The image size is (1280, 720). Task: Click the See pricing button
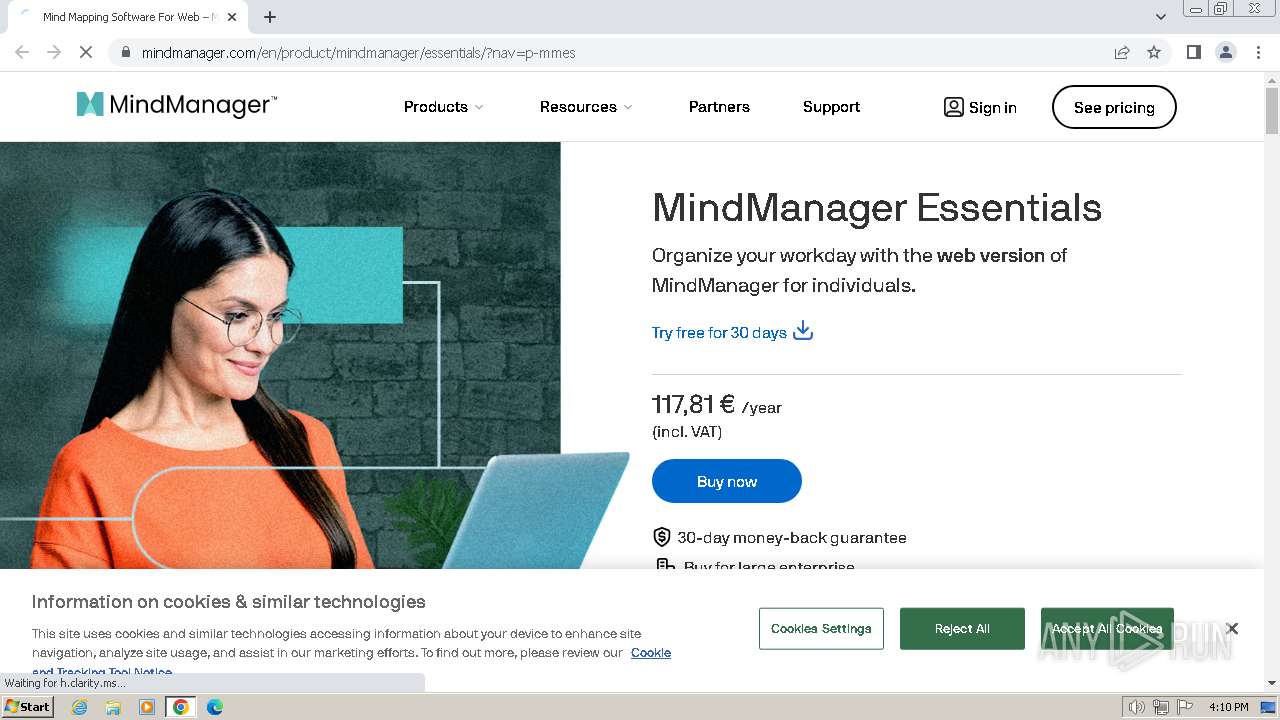pos(1114,107)
